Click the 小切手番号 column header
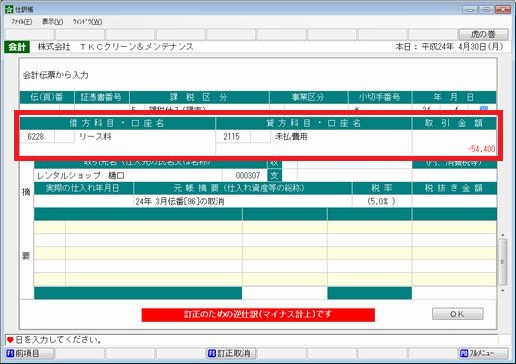The width and height of the screenshot is (516, 364). pos(380,97)
